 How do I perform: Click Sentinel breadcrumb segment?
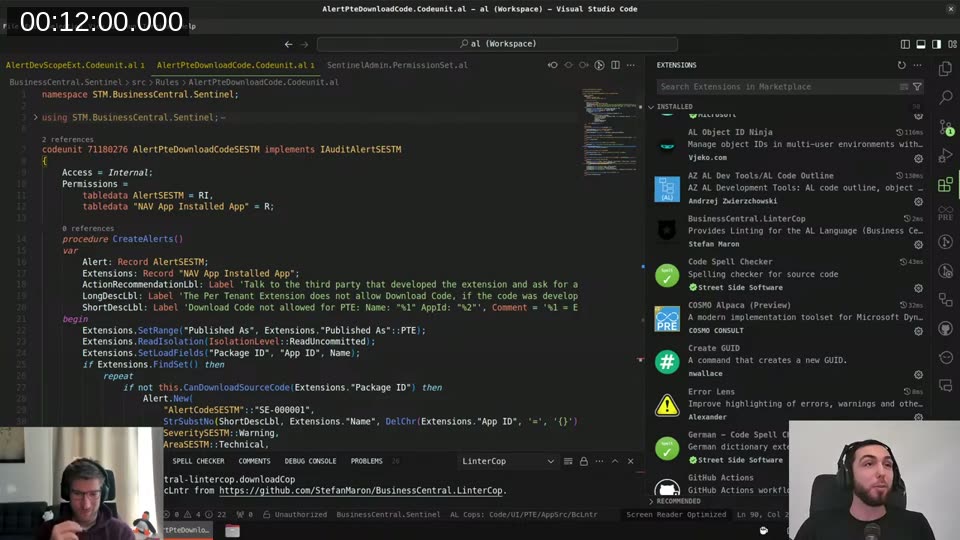pos(66,82)
